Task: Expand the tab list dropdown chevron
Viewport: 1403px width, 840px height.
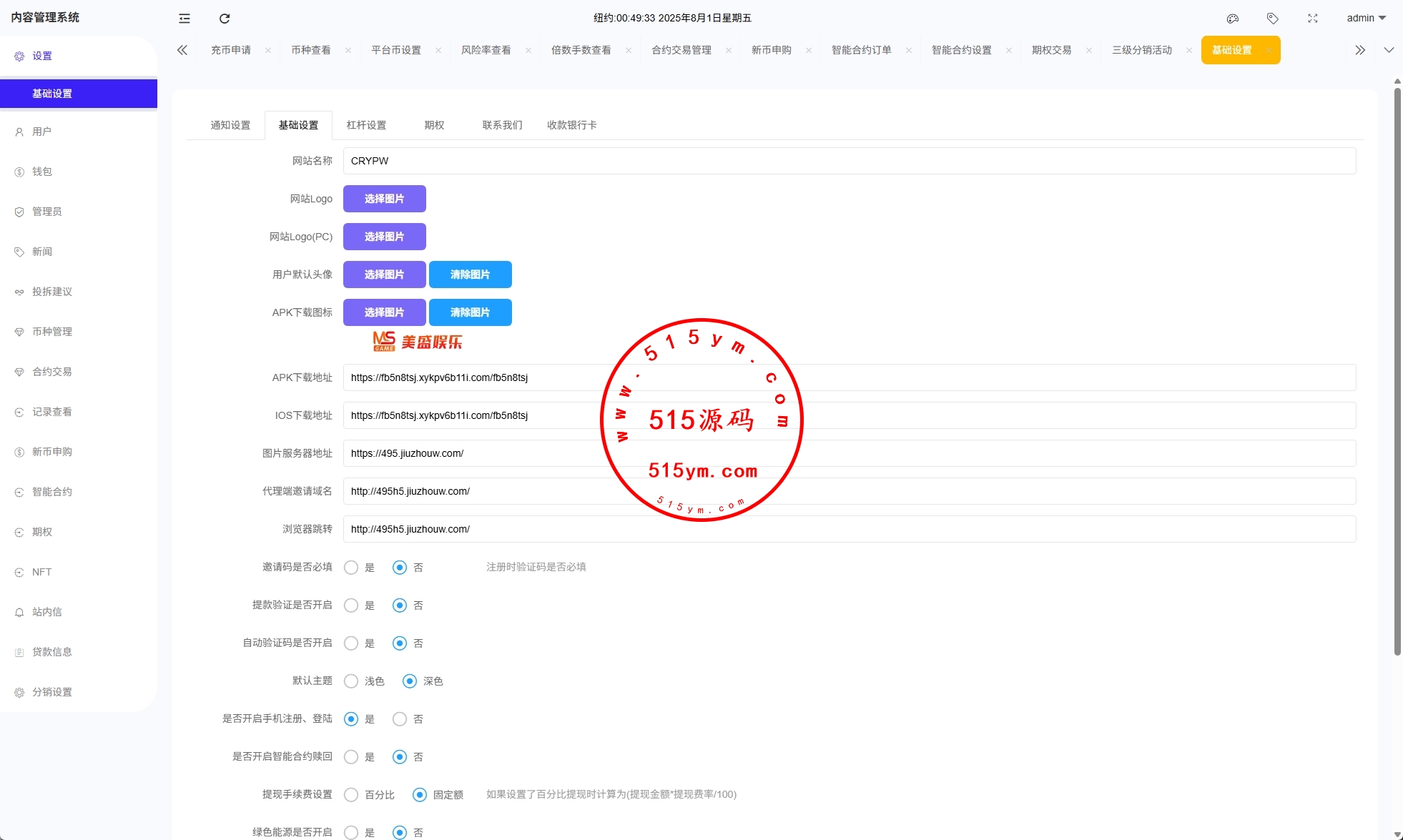Action: [1389, 50]
